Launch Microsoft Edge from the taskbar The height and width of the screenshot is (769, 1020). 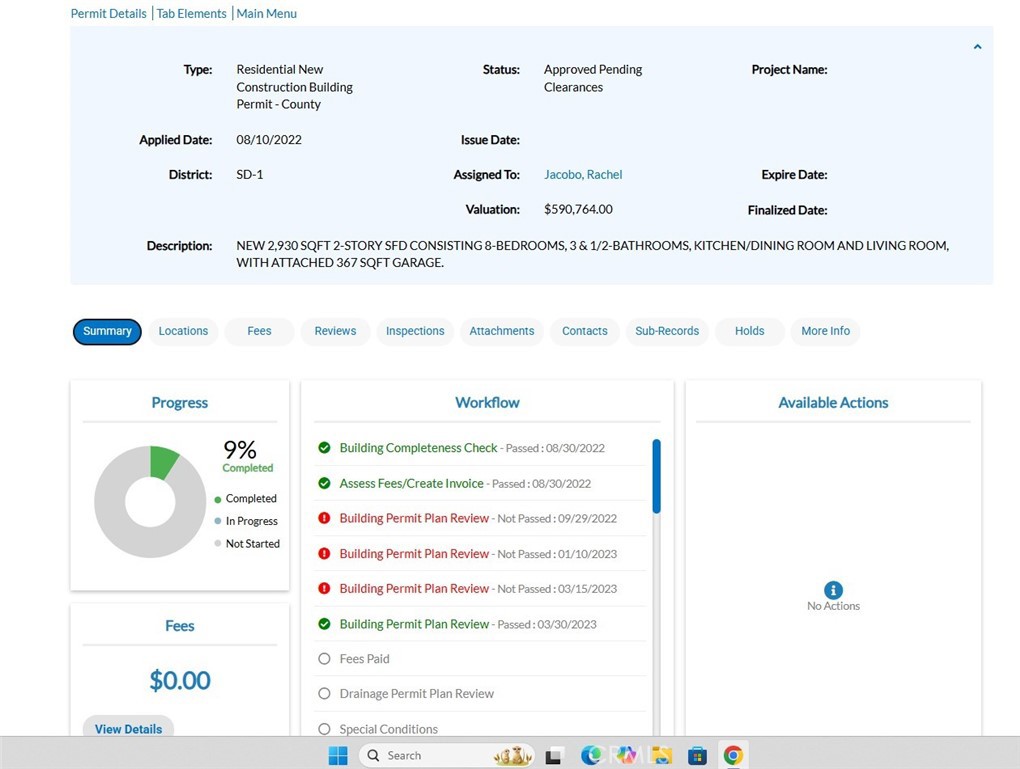(592, 755)
